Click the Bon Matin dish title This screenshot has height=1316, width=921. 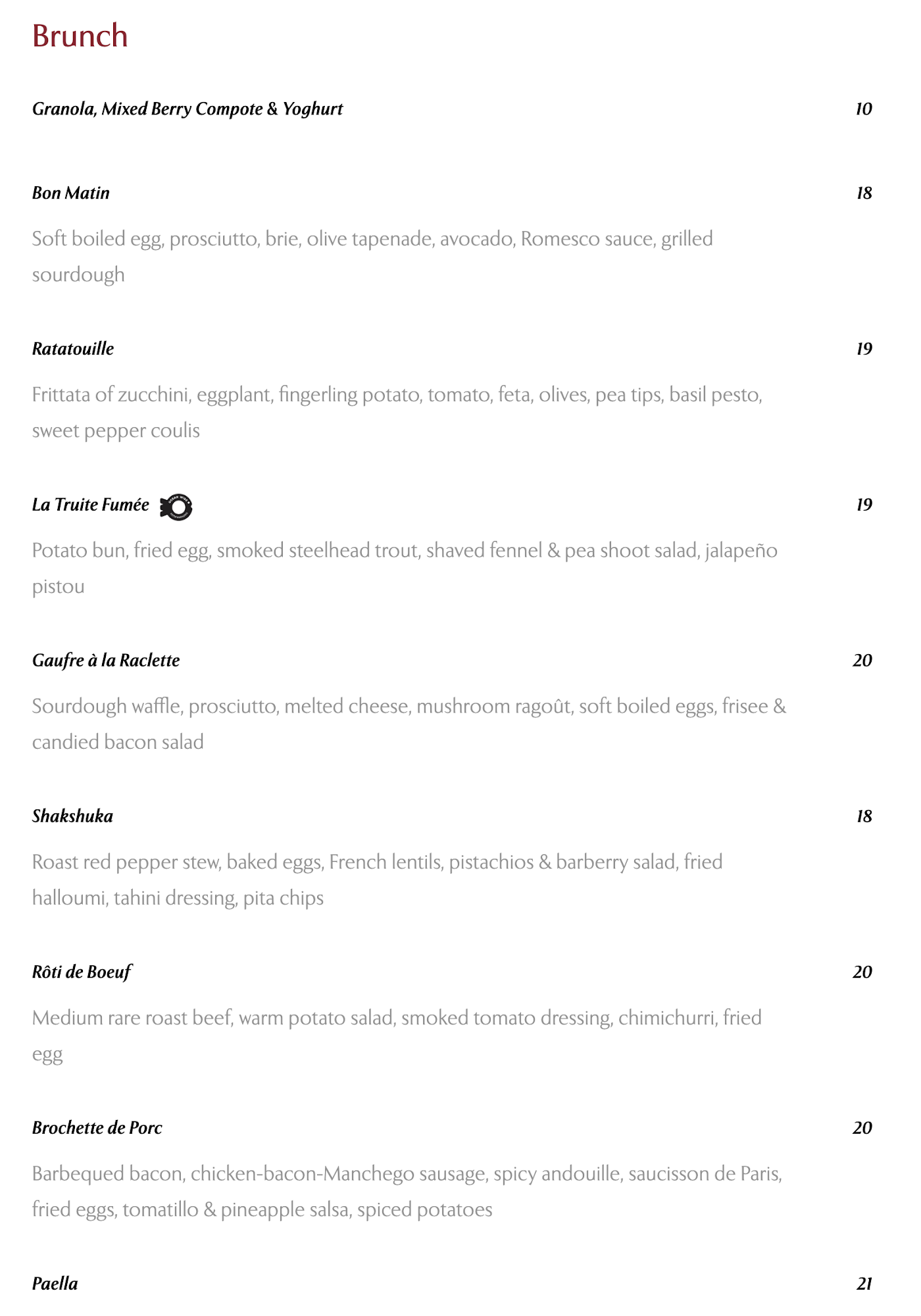(x=71, y=193)
